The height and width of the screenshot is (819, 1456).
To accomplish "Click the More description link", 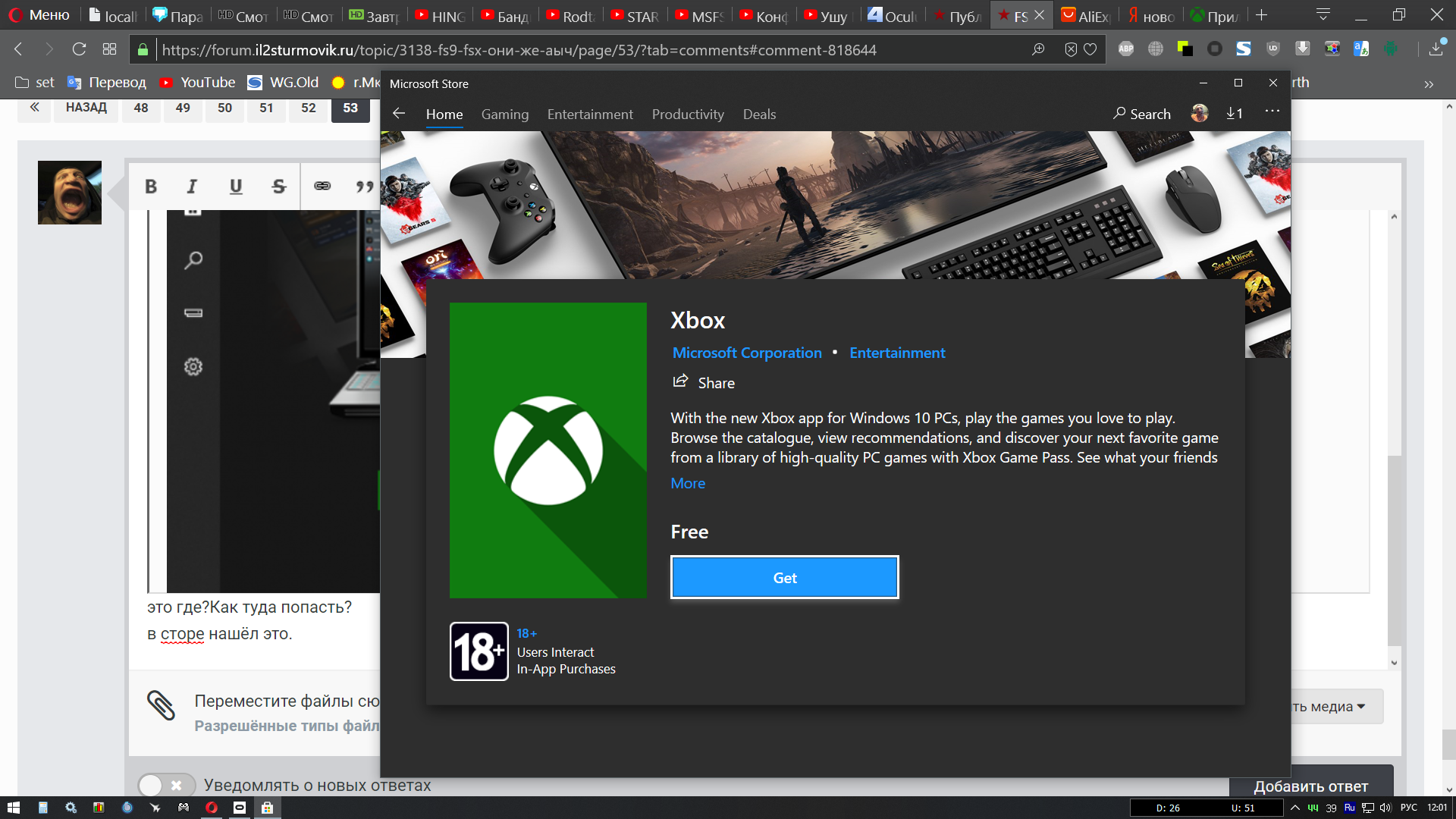I will tap(687, 484).
